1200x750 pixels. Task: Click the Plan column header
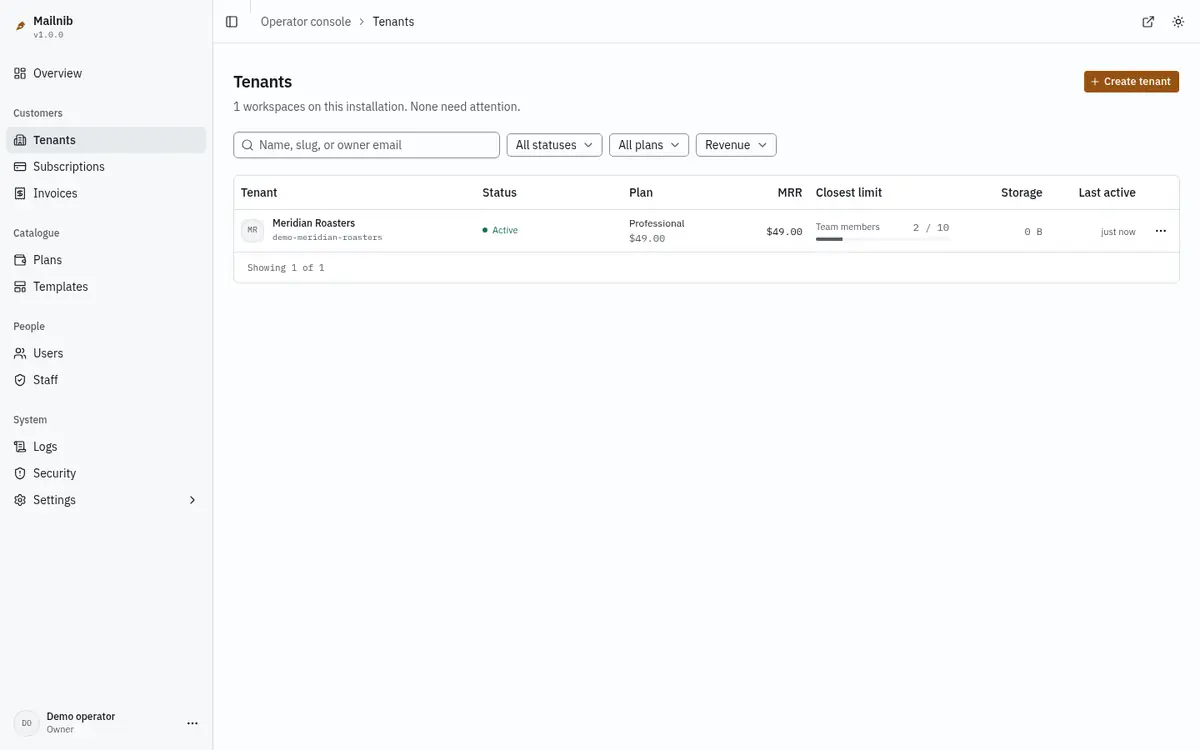[x=641, y=193]
